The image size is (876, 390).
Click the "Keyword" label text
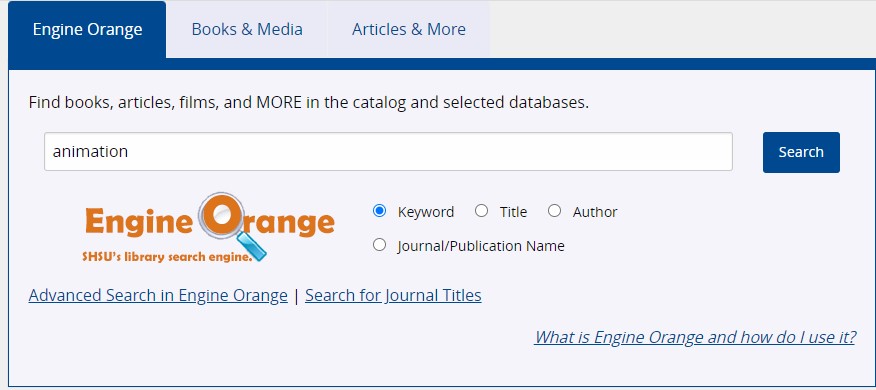click(426, 212)
